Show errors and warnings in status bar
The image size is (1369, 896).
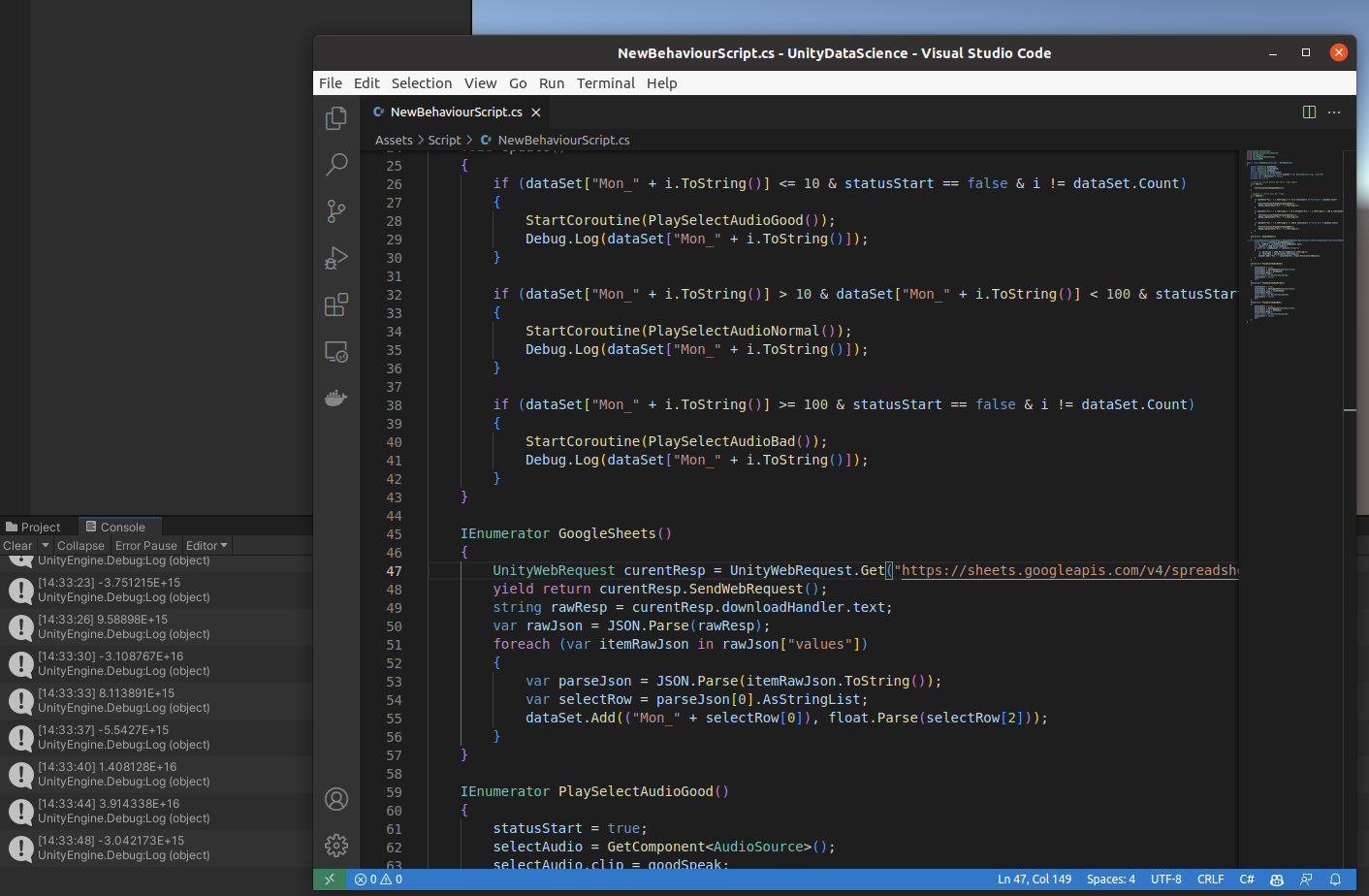pos(378,880)
